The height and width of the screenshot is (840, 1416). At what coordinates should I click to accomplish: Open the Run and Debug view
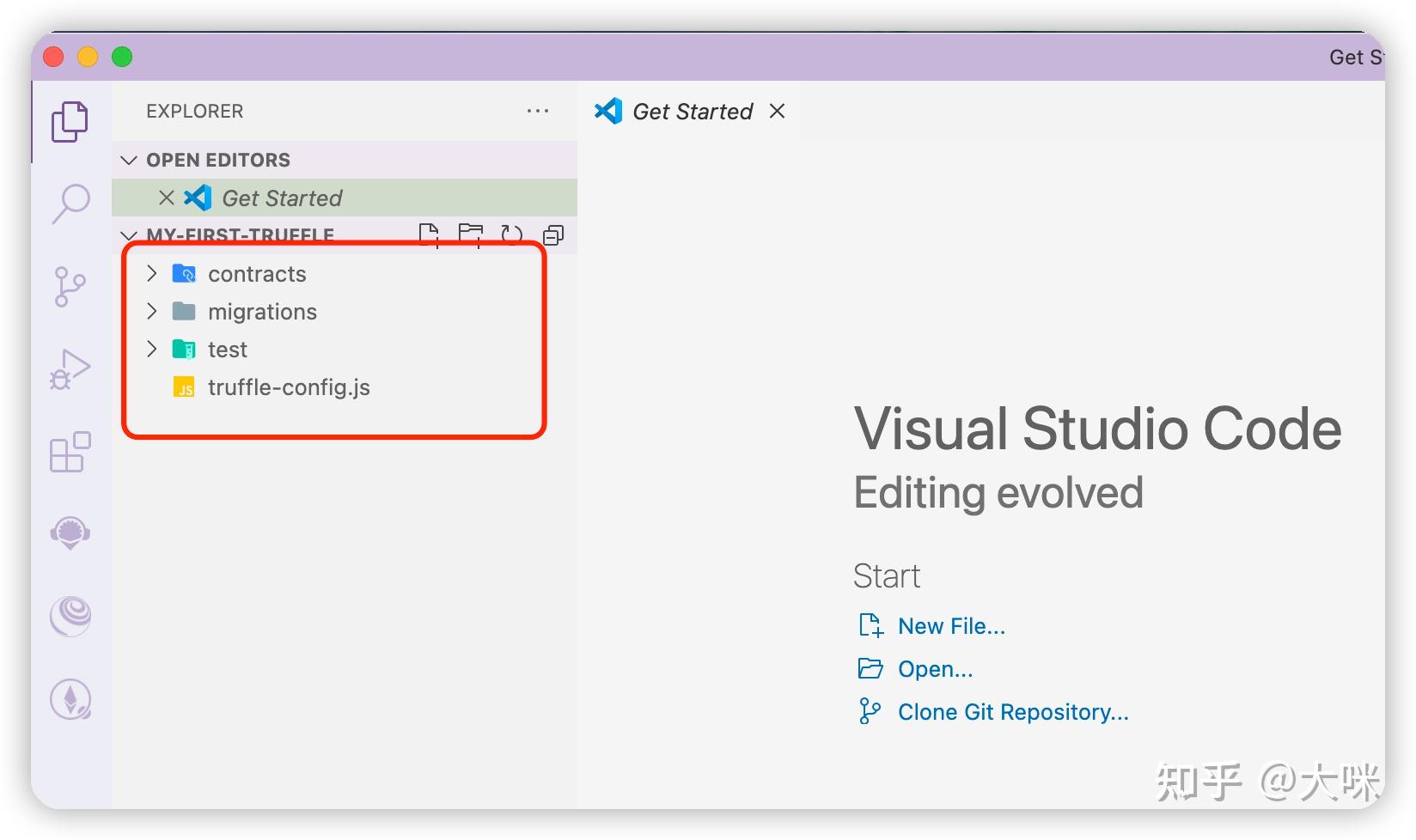(70, 369)
